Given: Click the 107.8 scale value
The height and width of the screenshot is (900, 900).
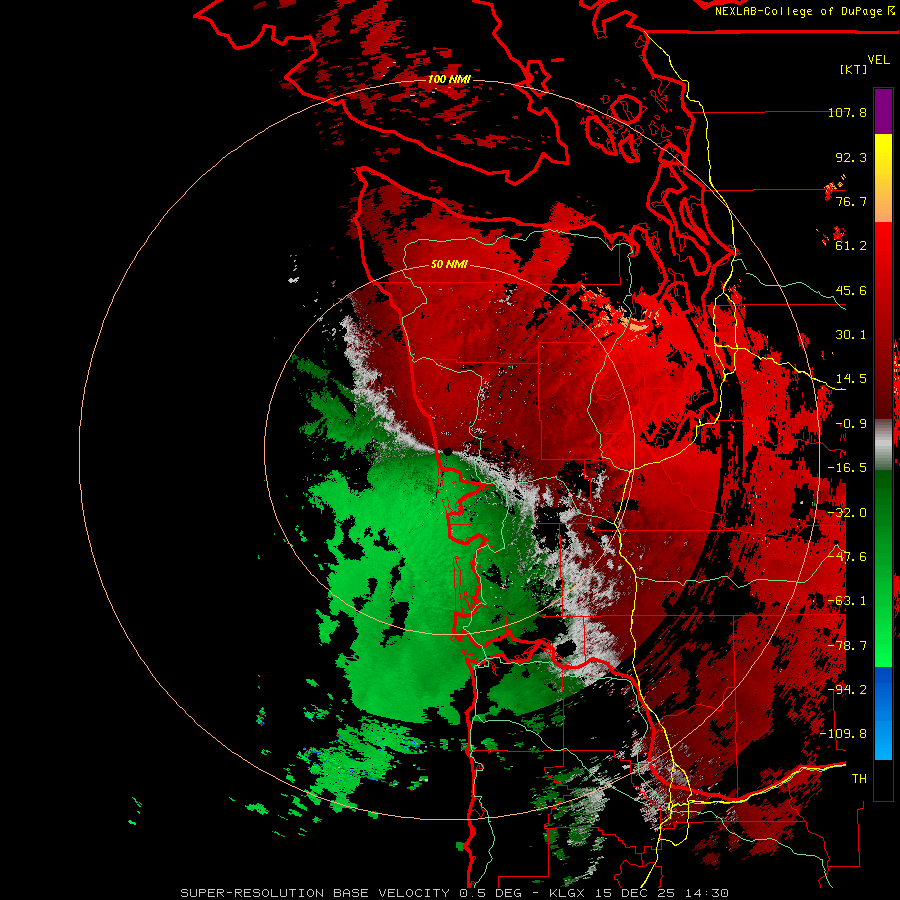Looking at the screenshot, I should [847, 113].
